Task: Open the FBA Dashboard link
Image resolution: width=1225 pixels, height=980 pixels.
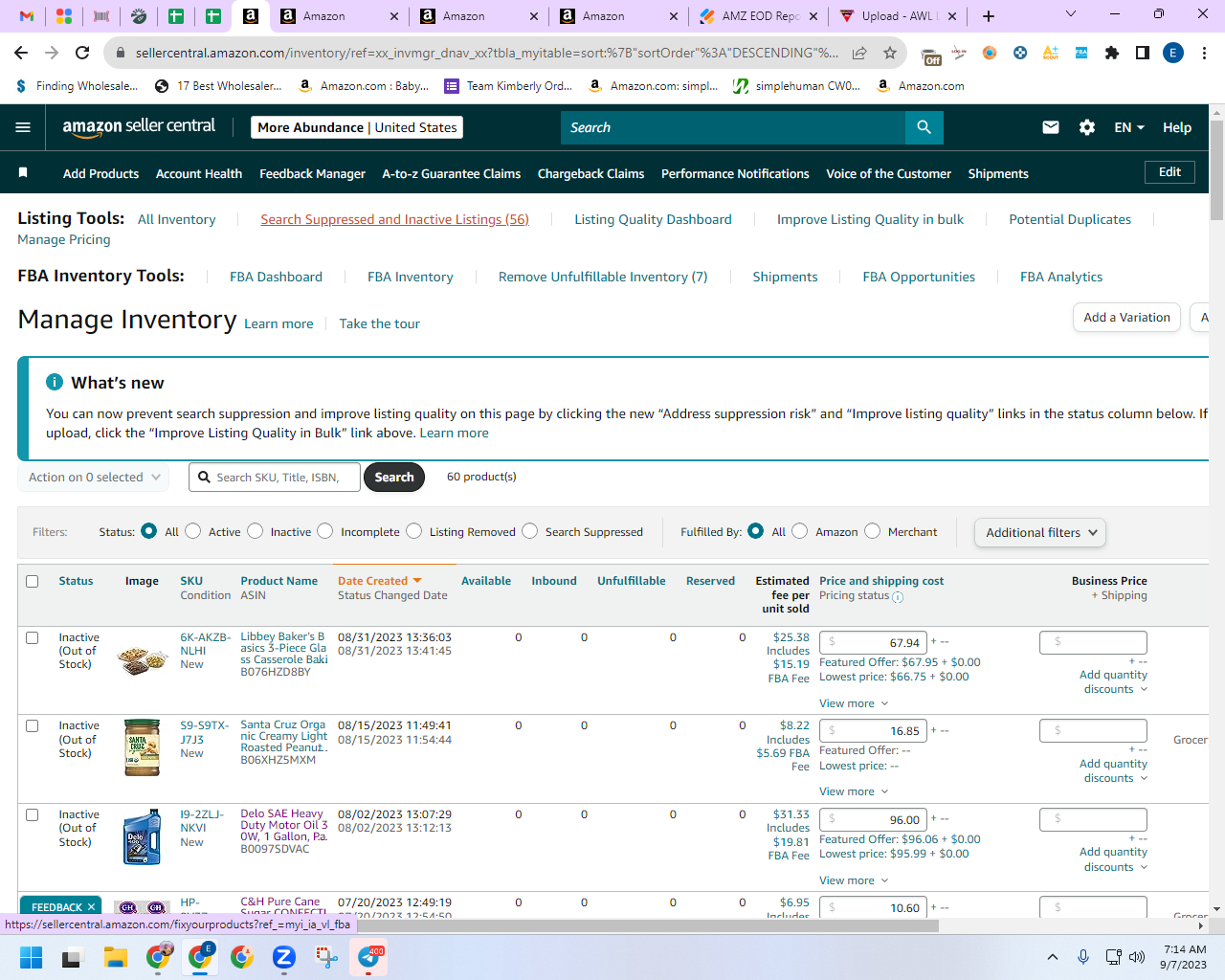Action: coord(276,277)
